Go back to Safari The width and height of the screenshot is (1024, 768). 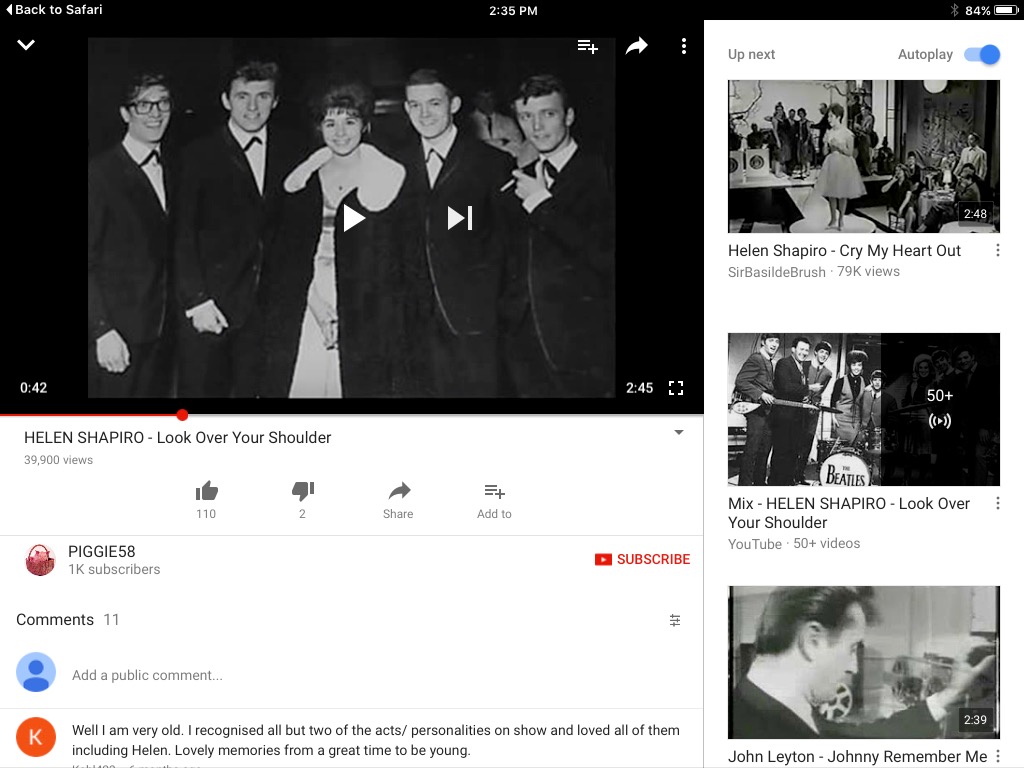[x=54, y=10]
